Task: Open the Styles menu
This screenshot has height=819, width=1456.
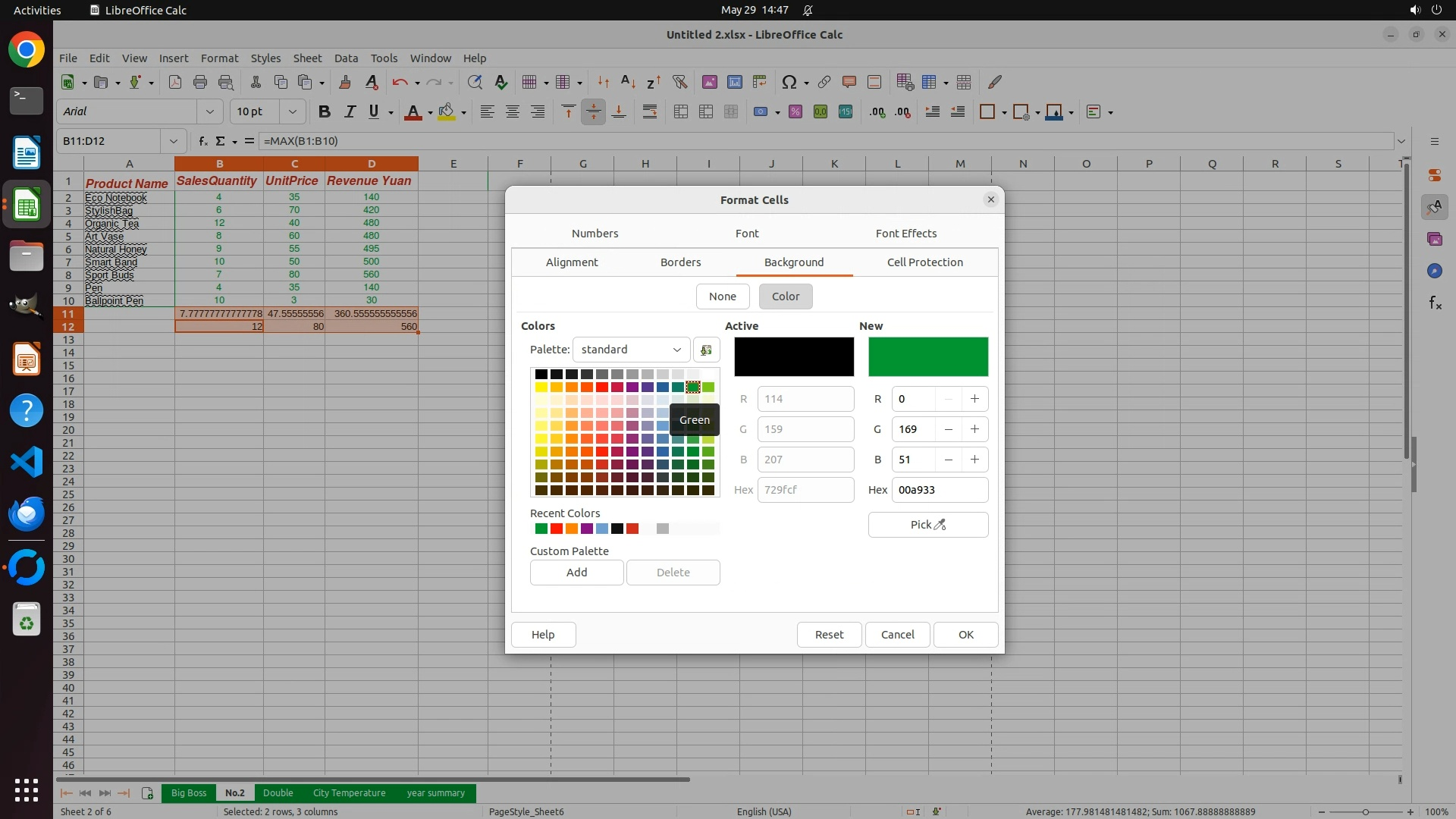Action: point(265,58)
